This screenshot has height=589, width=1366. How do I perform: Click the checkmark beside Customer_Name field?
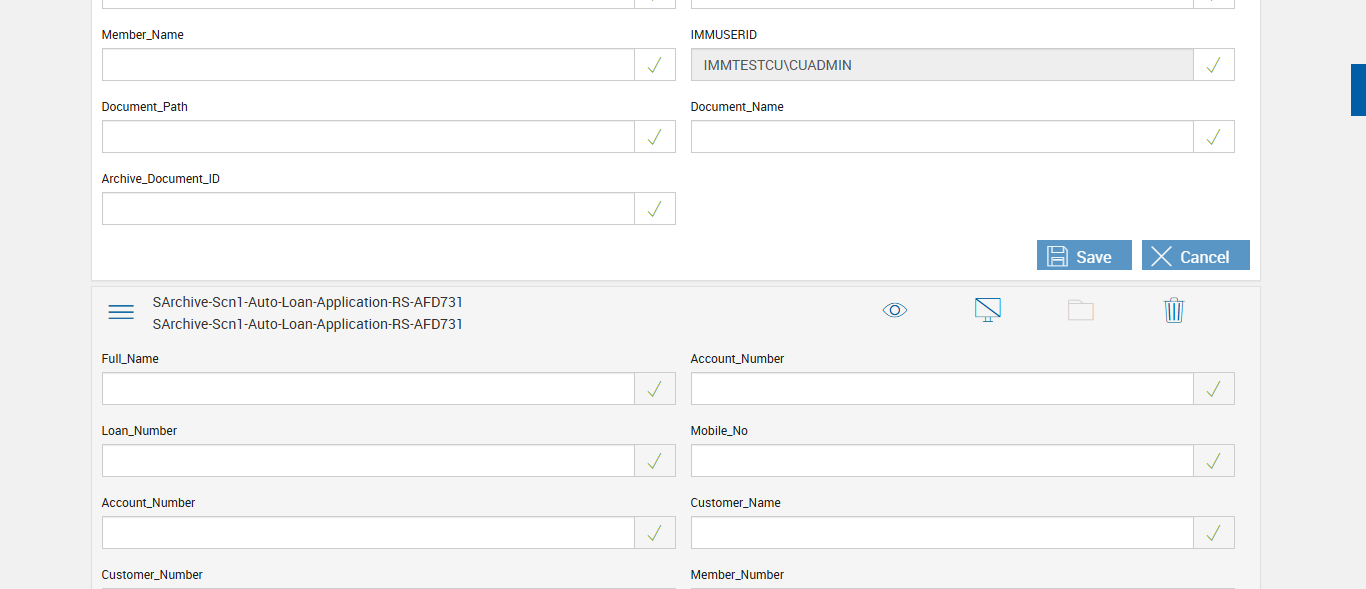[x=1214, y=533]
